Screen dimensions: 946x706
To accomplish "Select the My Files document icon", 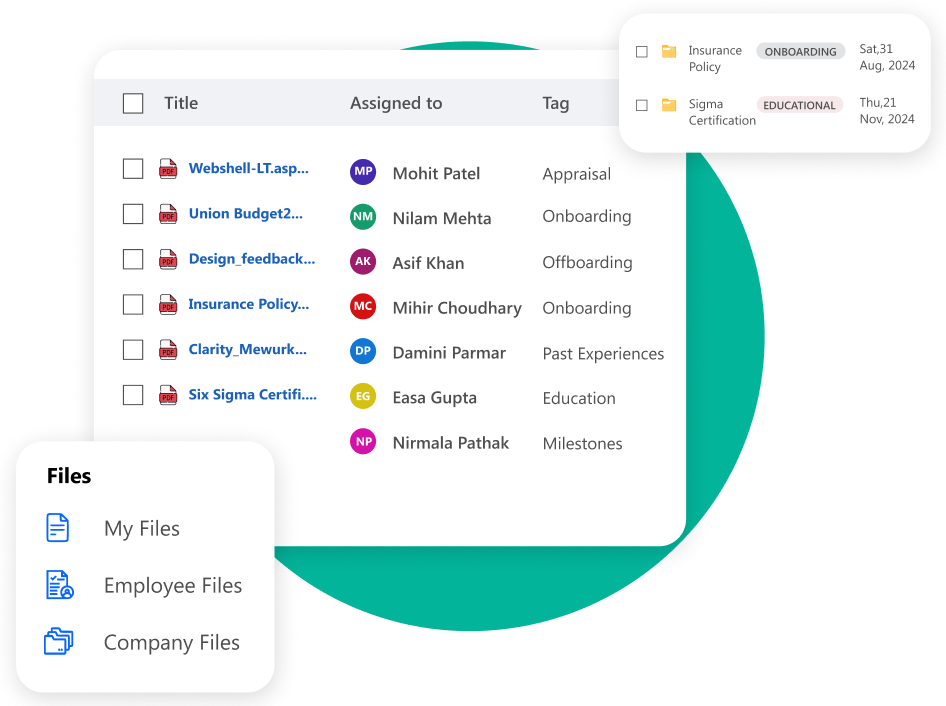I will [59, 527].
